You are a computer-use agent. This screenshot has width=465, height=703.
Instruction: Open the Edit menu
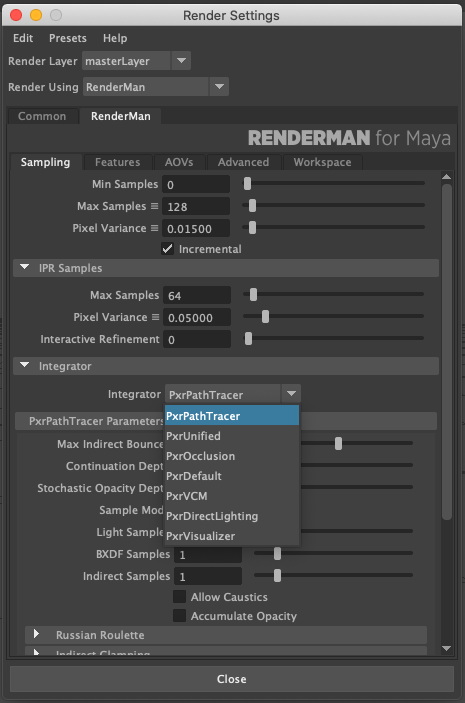tap(23, 38)
